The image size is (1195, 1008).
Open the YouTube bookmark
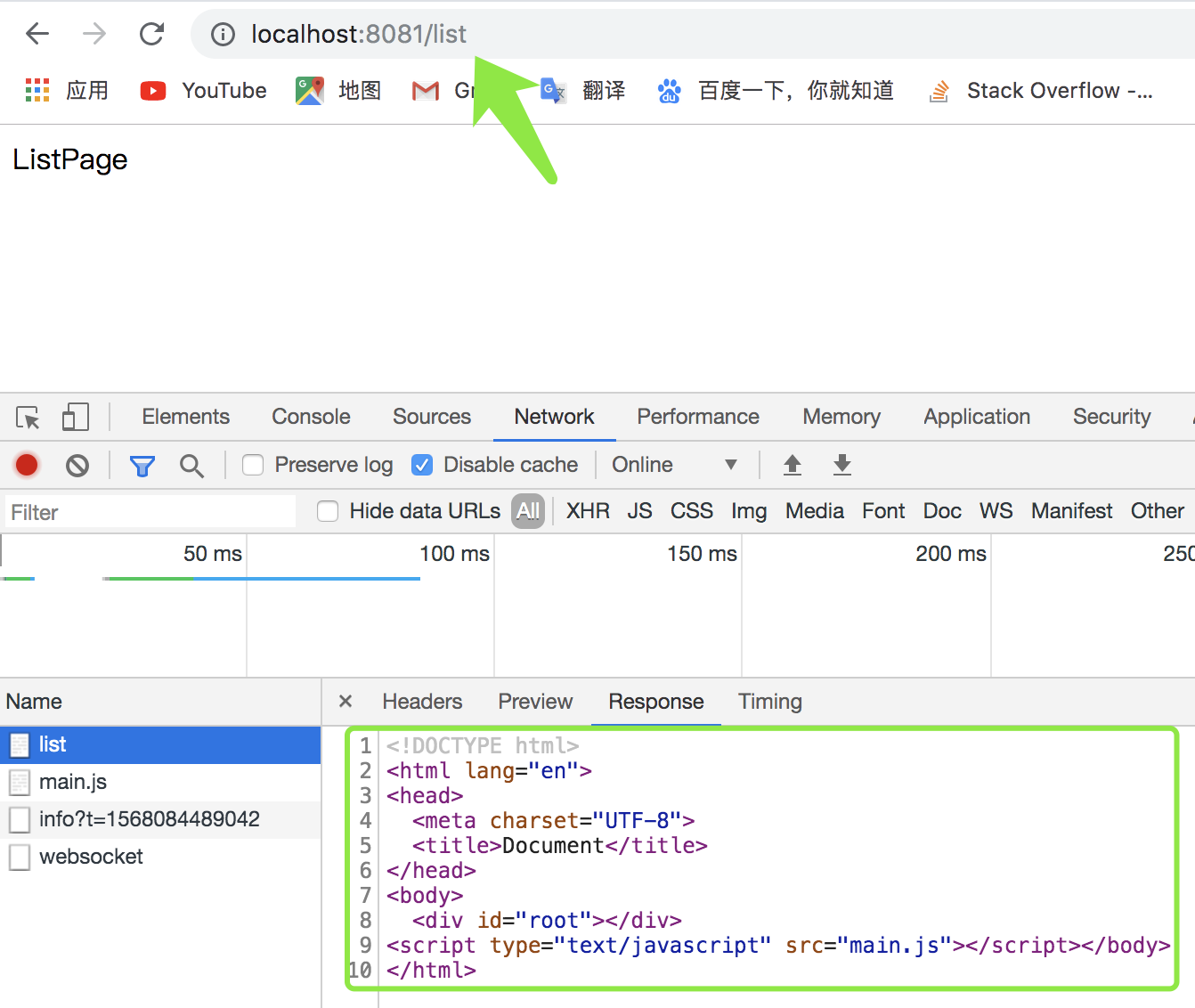(203, 90)
